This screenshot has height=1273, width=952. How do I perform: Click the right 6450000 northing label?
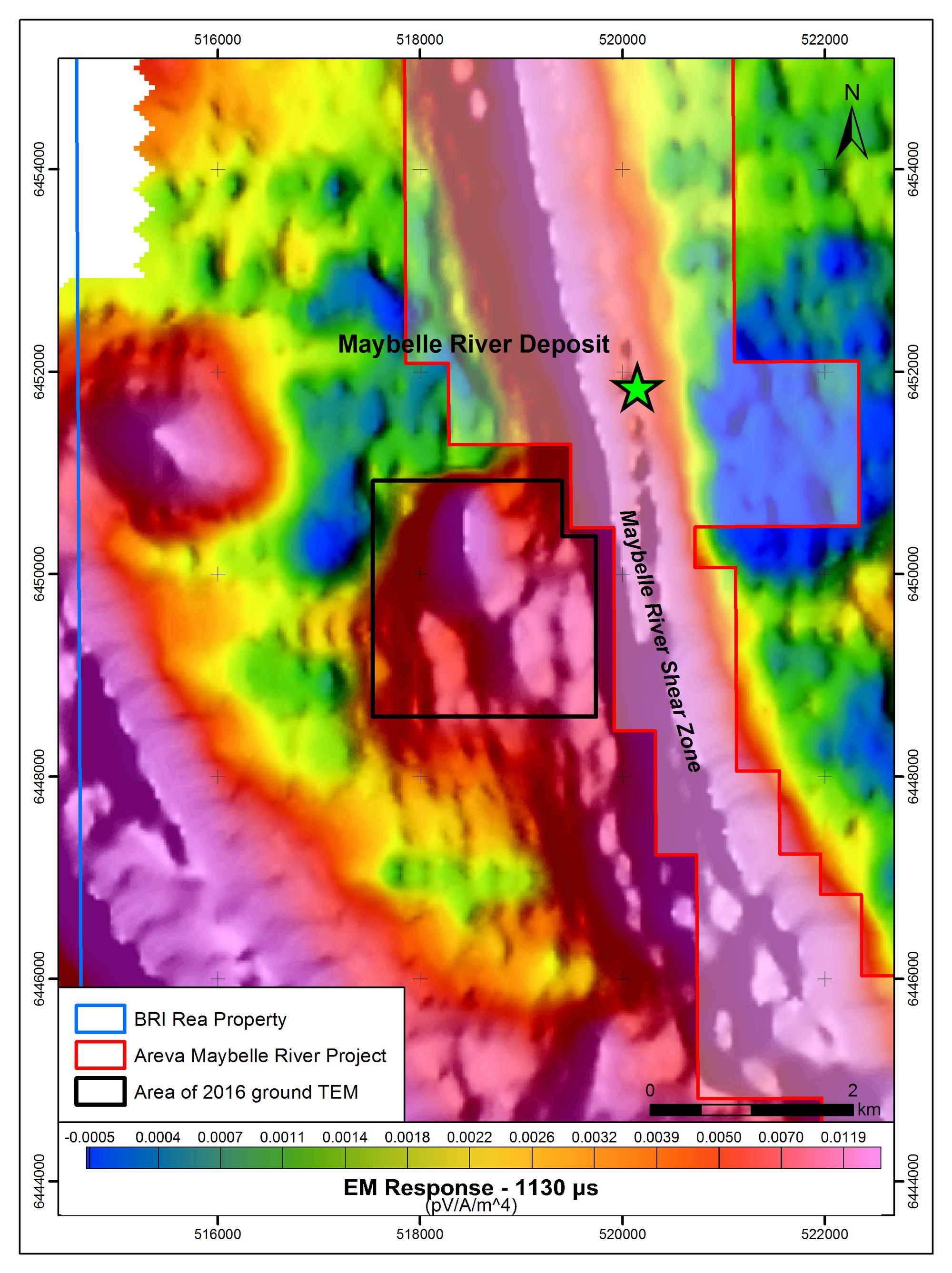pos(912,574)
